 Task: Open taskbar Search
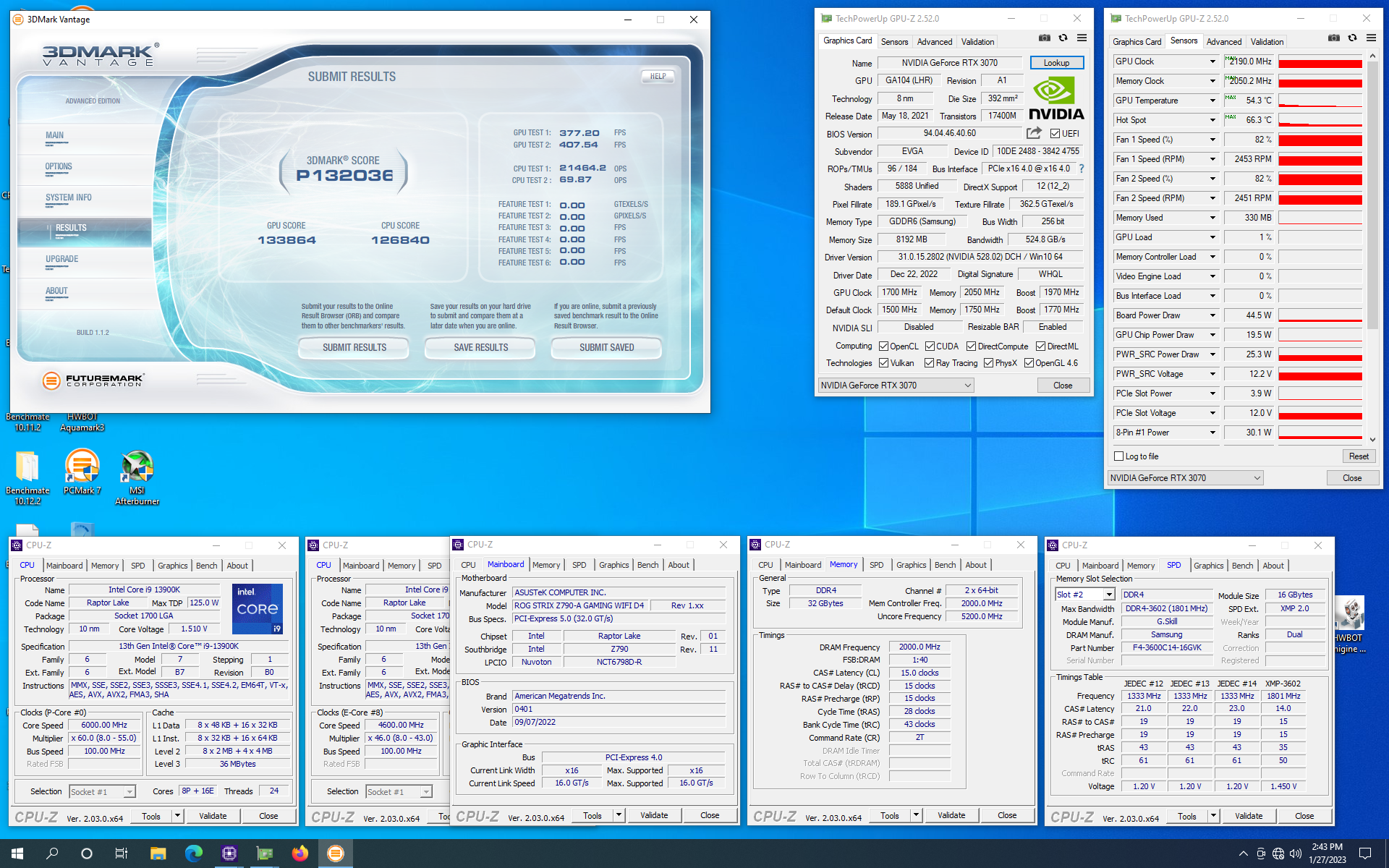coord(52,854)
